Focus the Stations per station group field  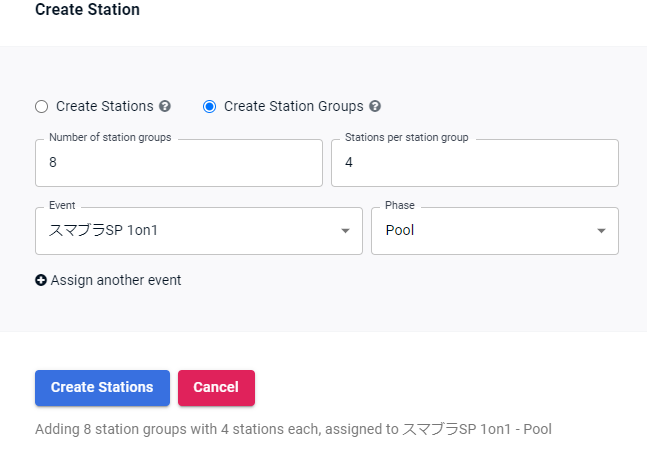coord(474,163)
